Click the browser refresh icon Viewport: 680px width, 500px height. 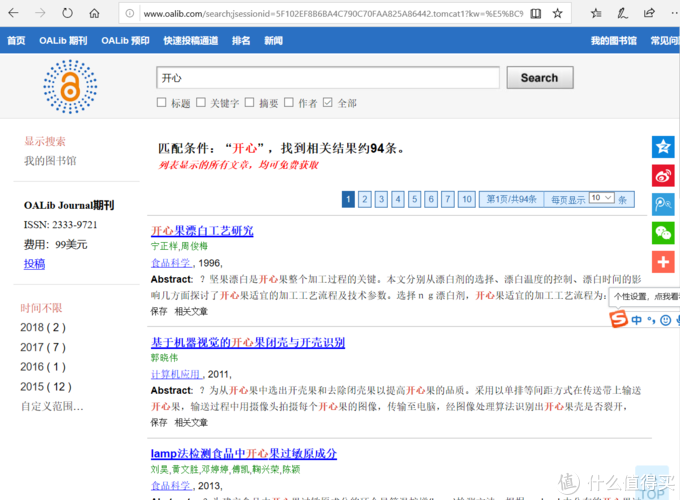[67, 14]
